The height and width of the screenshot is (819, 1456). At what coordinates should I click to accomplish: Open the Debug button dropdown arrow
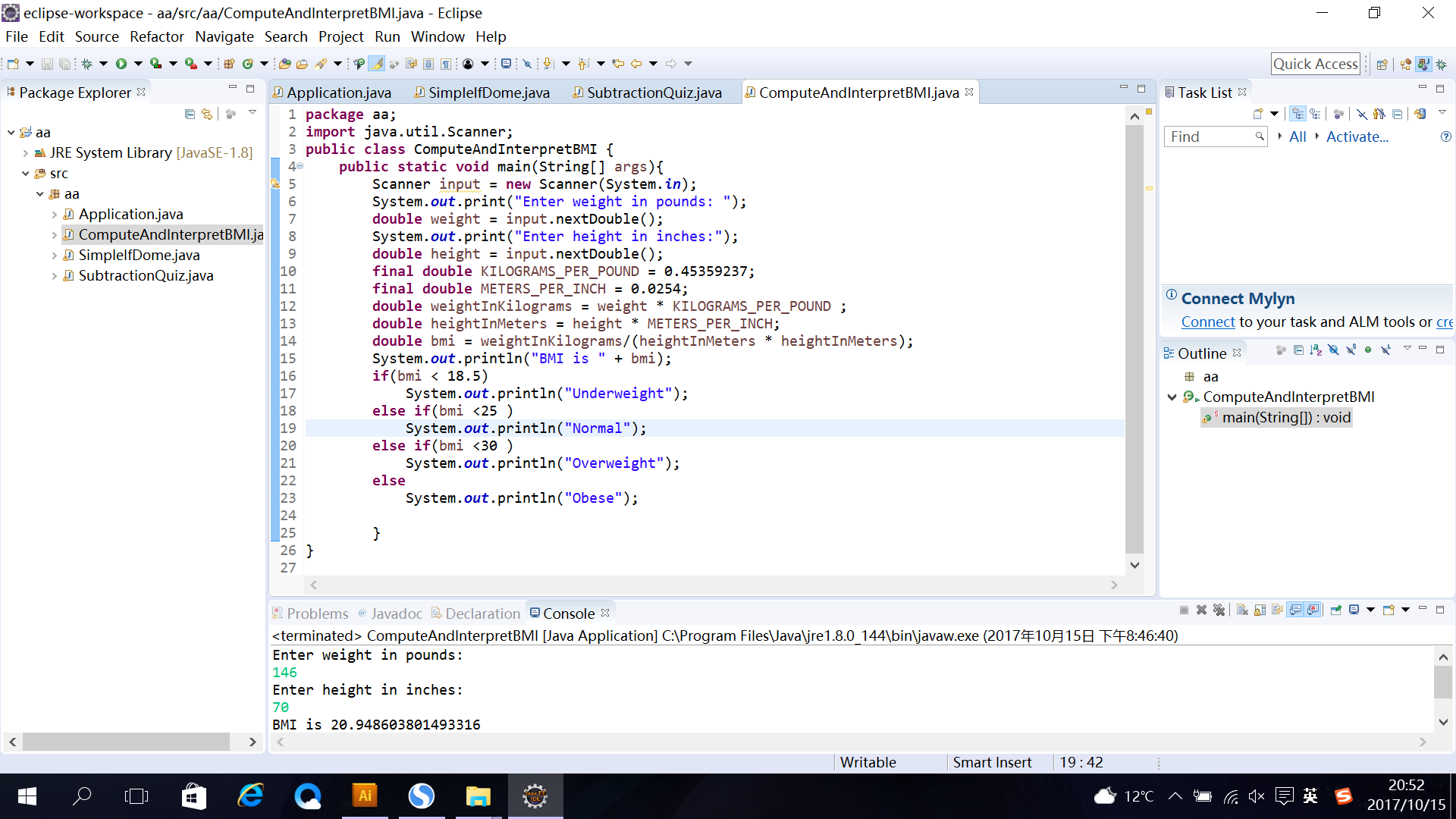click(103, 64)
